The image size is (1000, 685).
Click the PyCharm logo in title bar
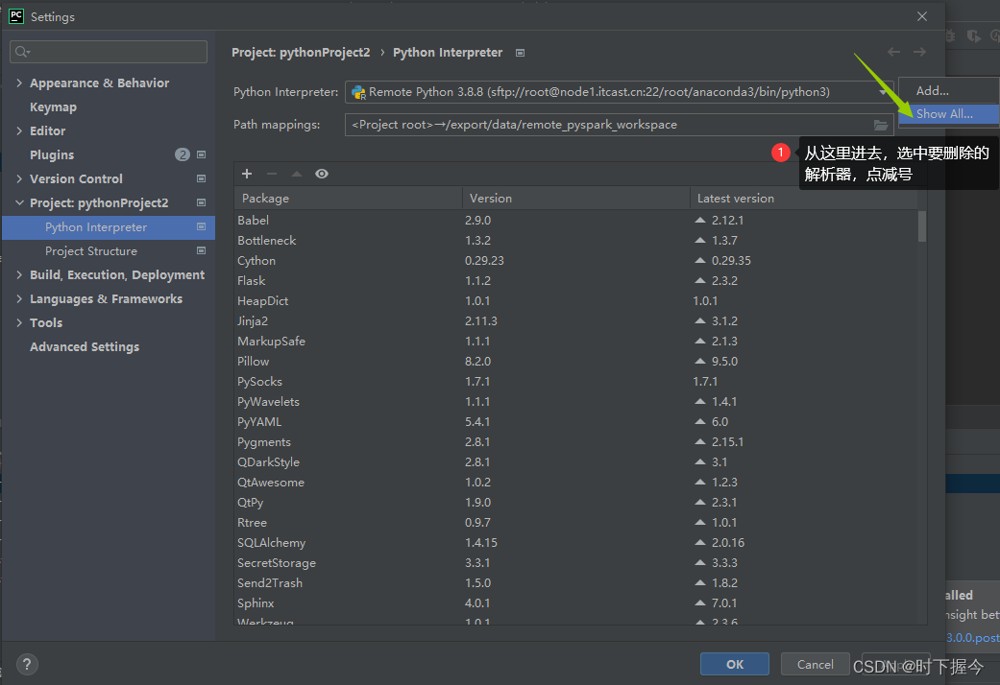[16, 16]
